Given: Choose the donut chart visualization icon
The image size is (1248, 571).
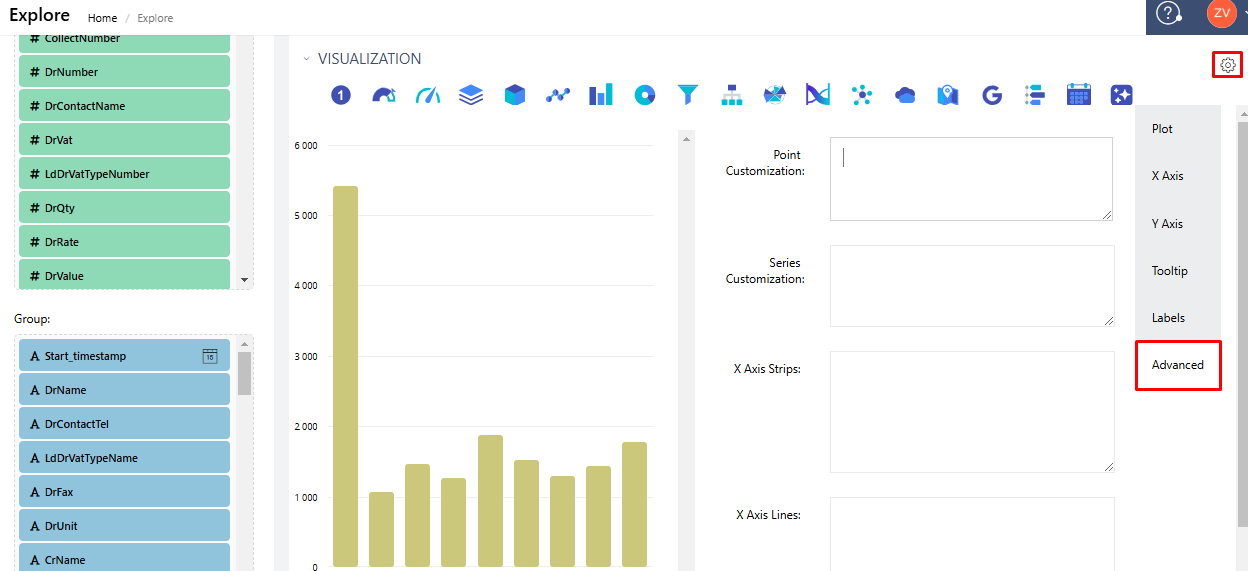Looking at the screenshot, I should pyautogui.click(x=645, y=95).
